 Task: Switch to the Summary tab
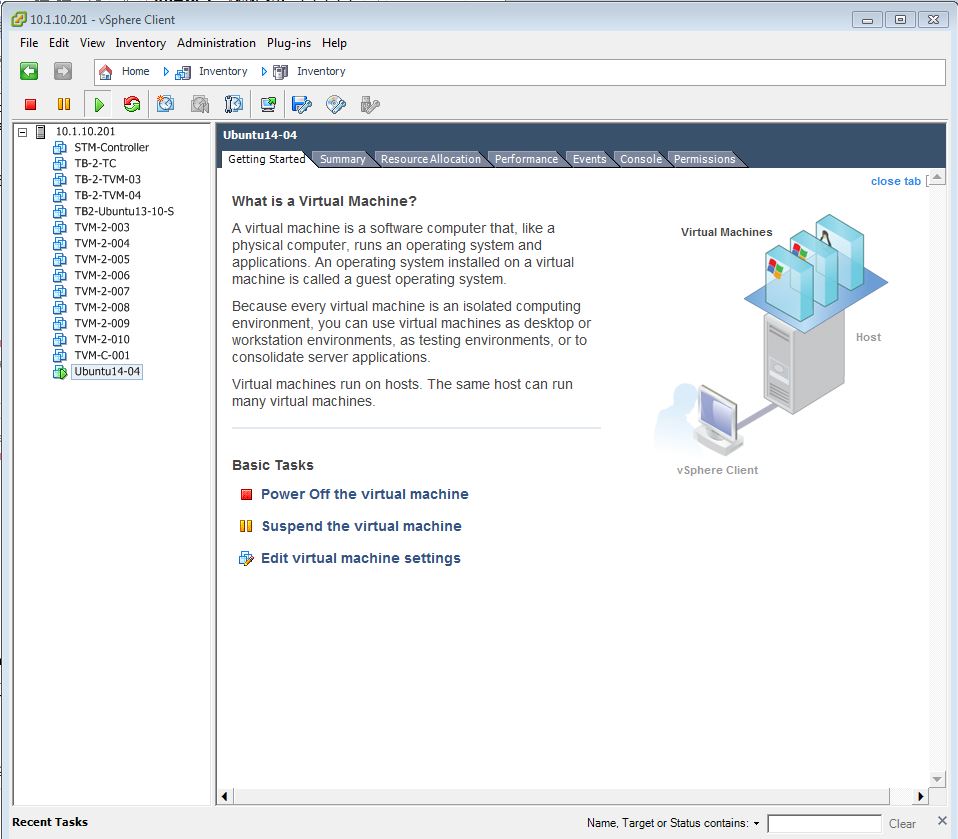tap(342, 159)
